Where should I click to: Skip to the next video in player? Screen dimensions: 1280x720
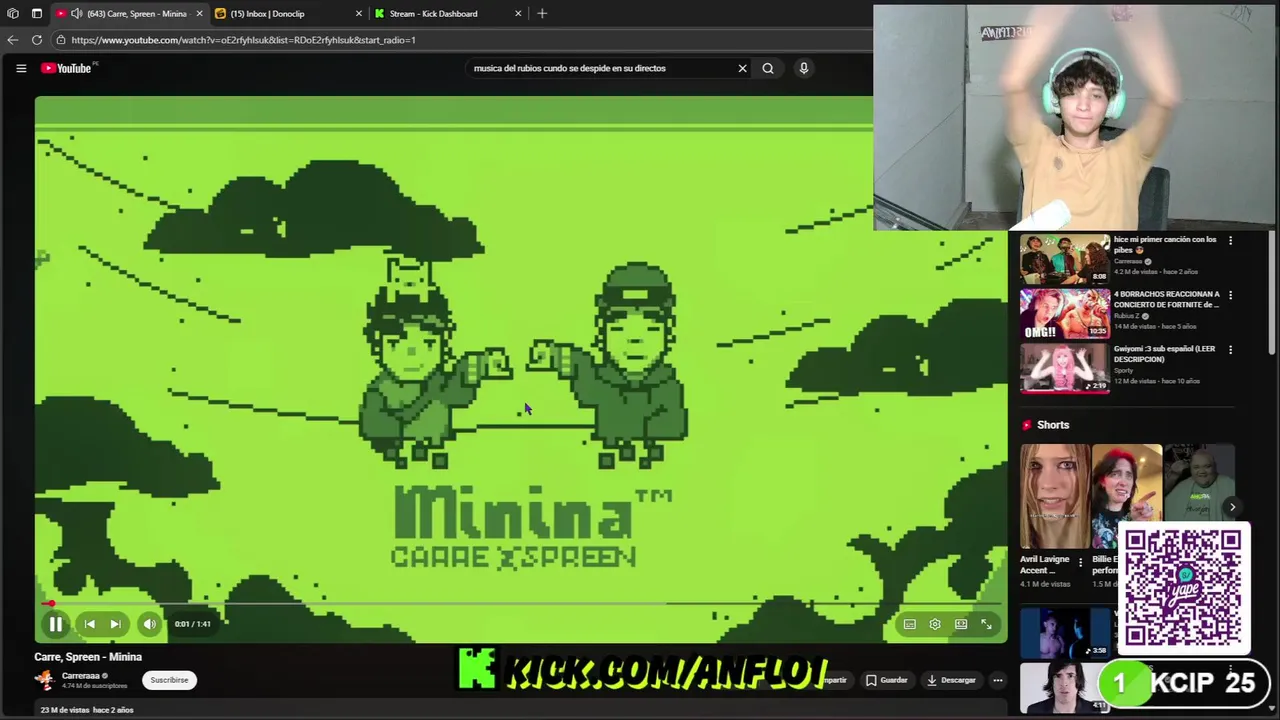click(115, 624)
